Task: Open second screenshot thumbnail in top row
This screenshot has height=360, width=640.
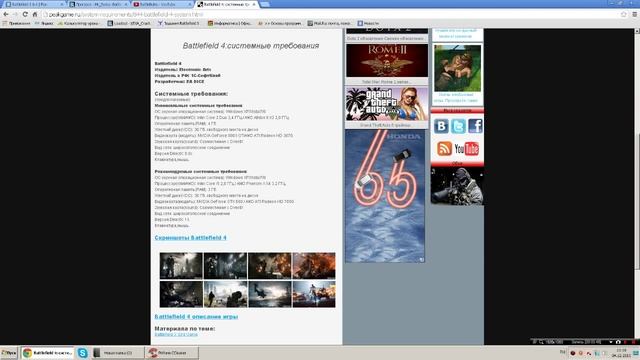Action: 225,266
